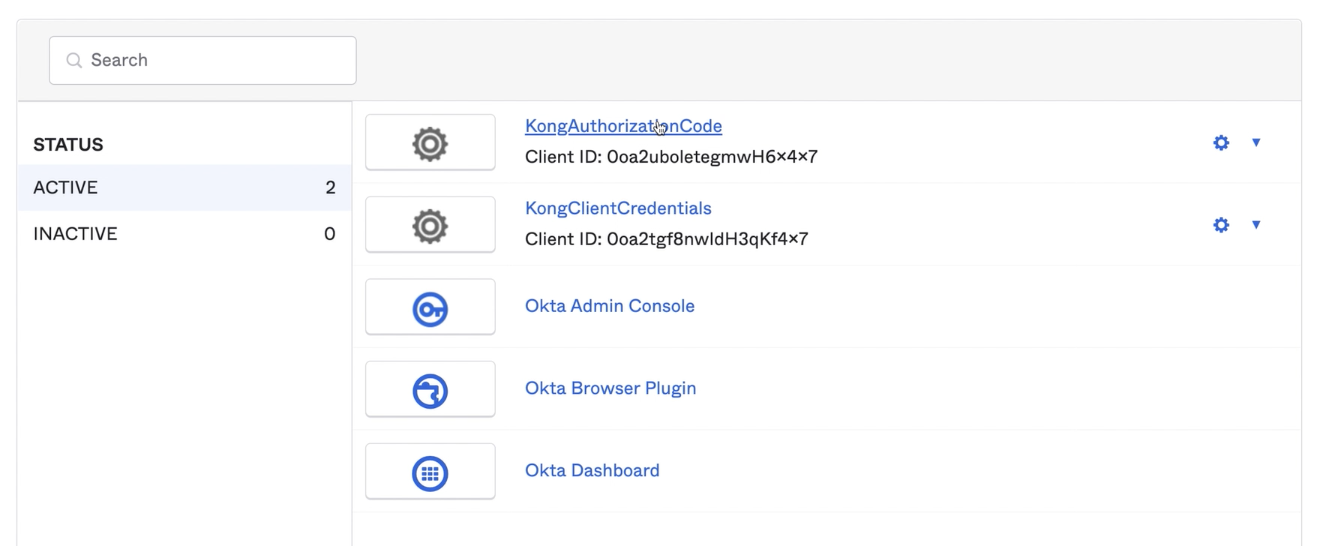Screen dimensions: 1324x546
Task: Open the Okta Dashboard link
Action: tap(592, 470)
